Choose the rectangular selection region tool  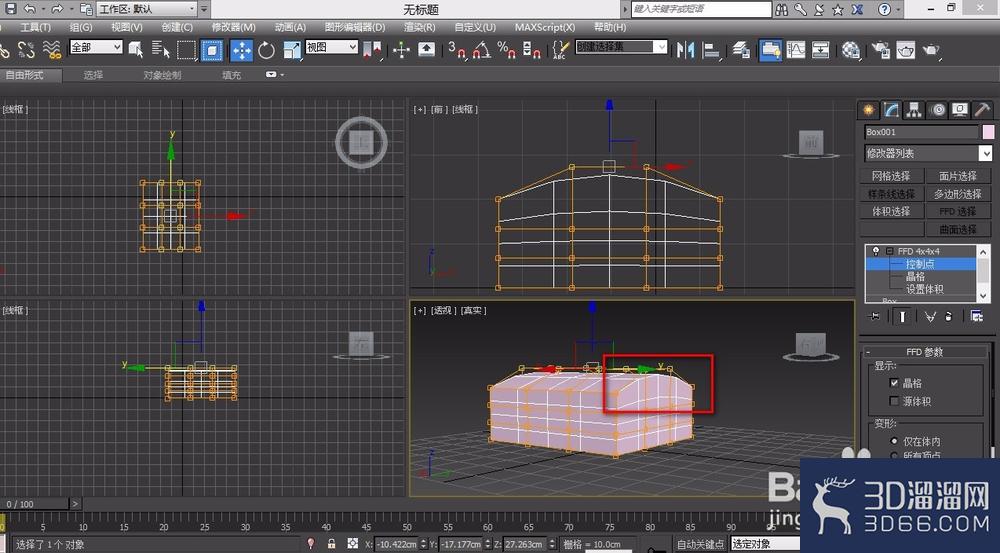point(186,50)
